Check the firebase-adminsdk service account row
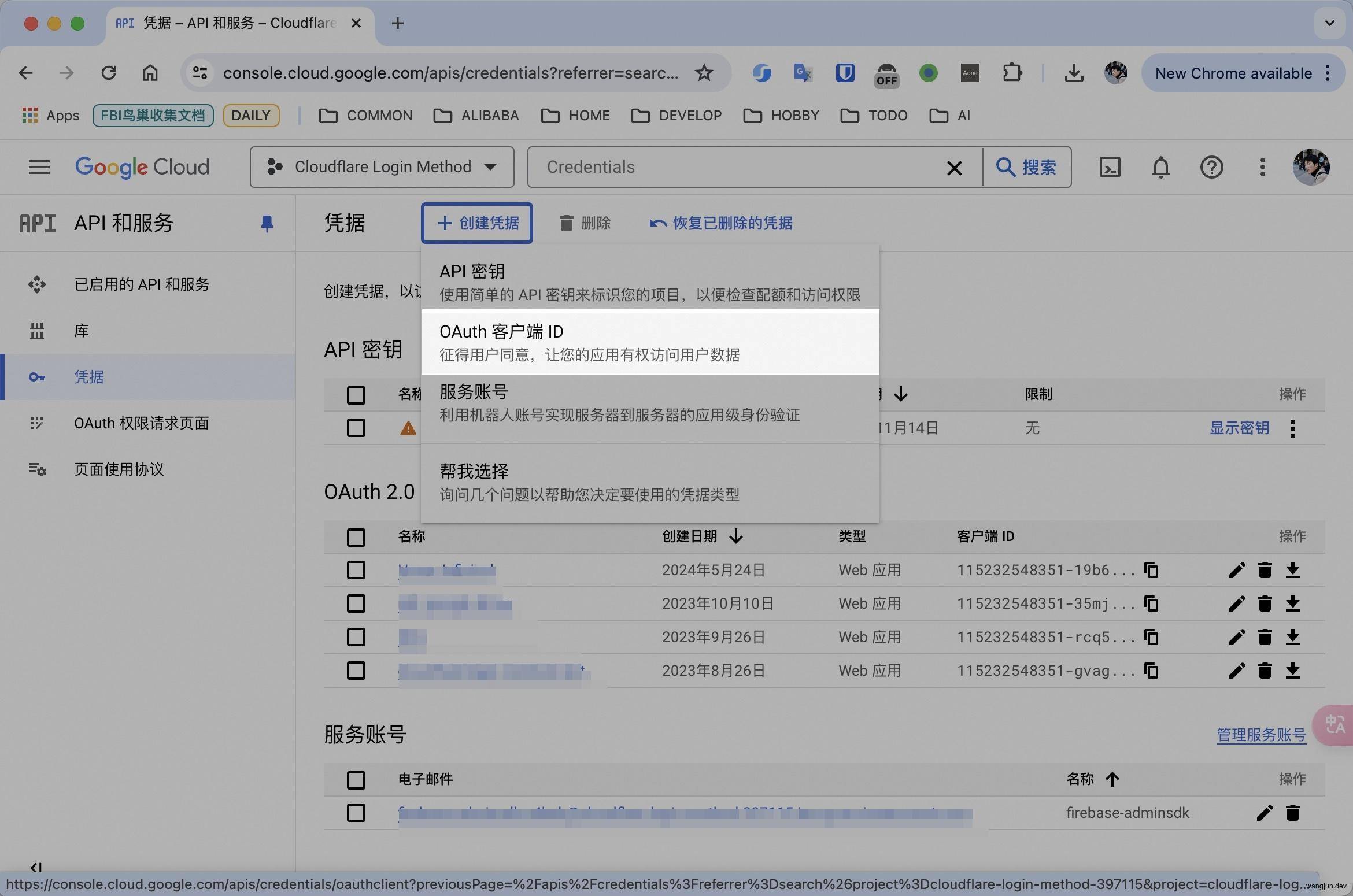This screenshot has width=1353, height=896. coord(356,813)
